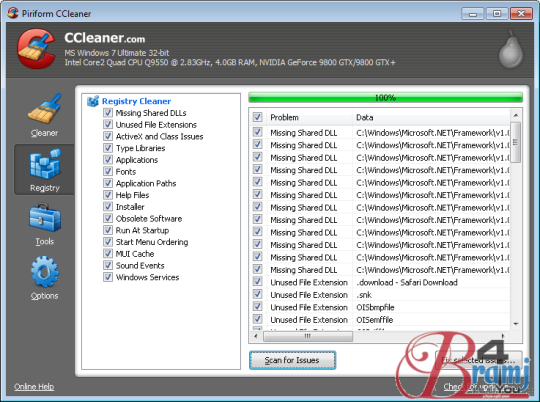Toggle Application Paths checkbox
540x402 pixels.
coord(108,183)
